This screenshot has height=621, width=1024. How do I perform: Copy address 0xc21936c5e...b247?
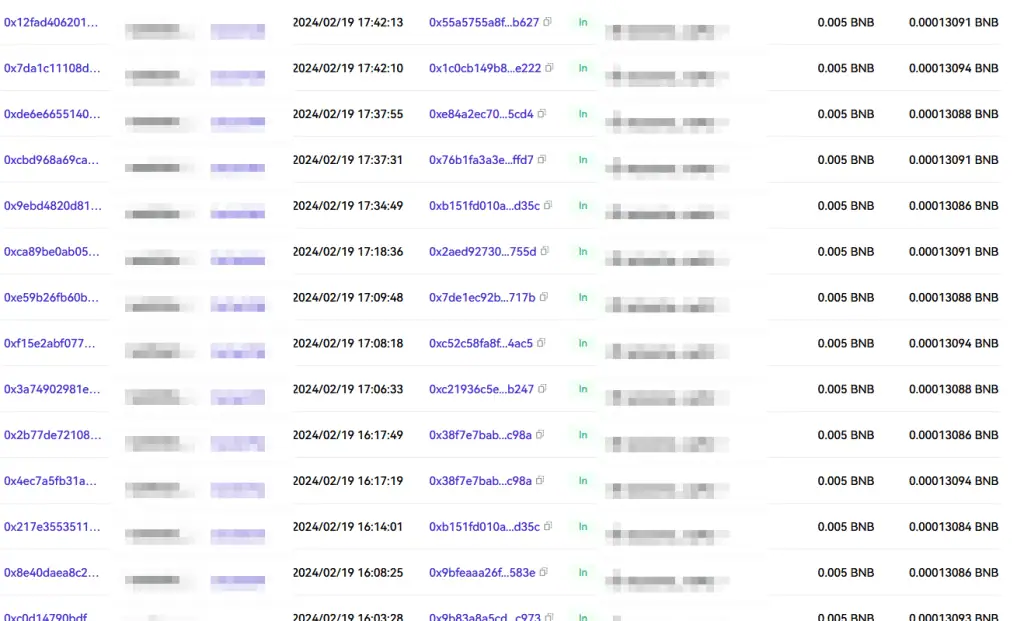click(543, 390)
